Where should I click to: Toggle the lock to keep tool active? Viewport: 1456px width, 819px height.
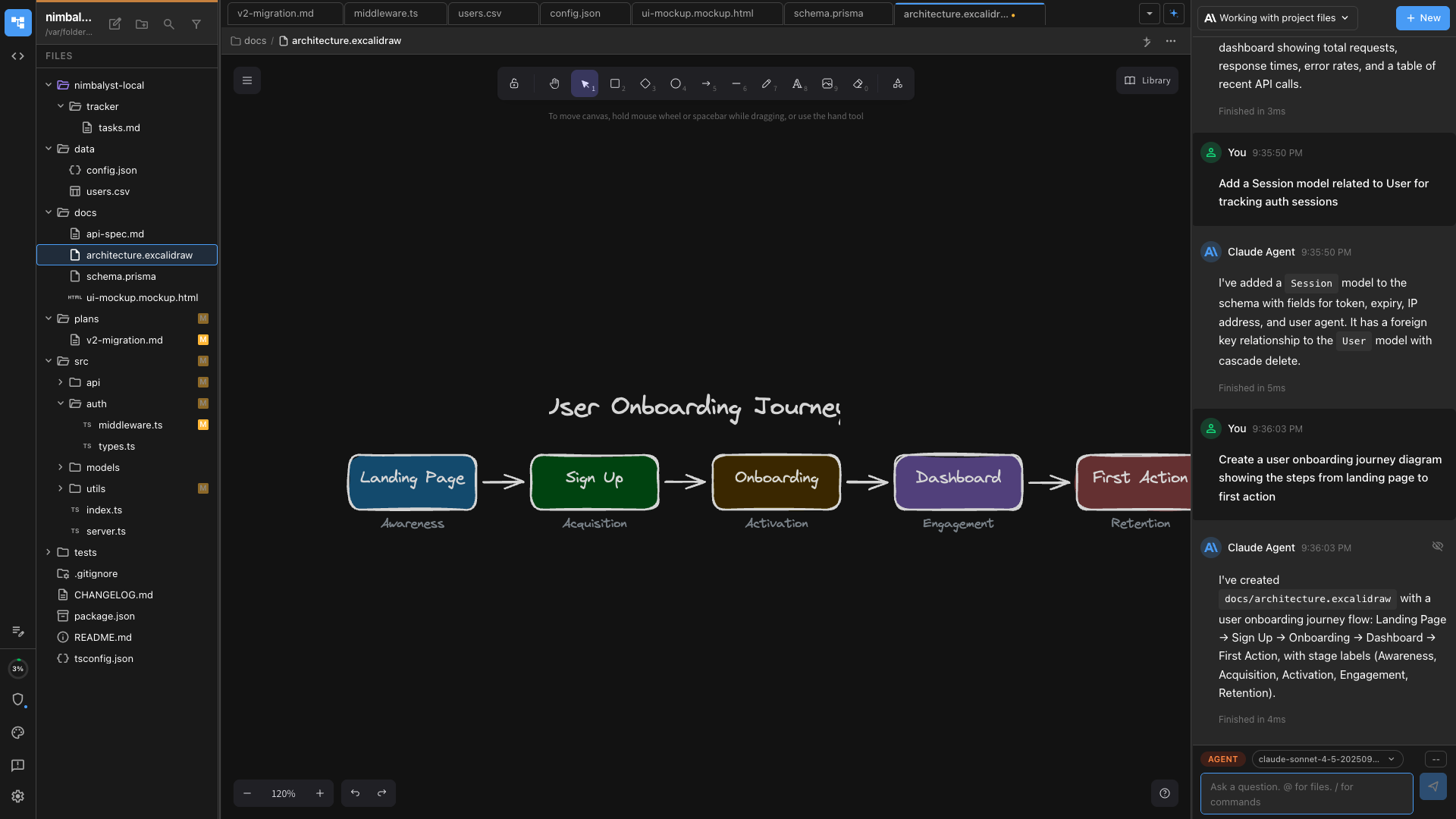point(514,83)
